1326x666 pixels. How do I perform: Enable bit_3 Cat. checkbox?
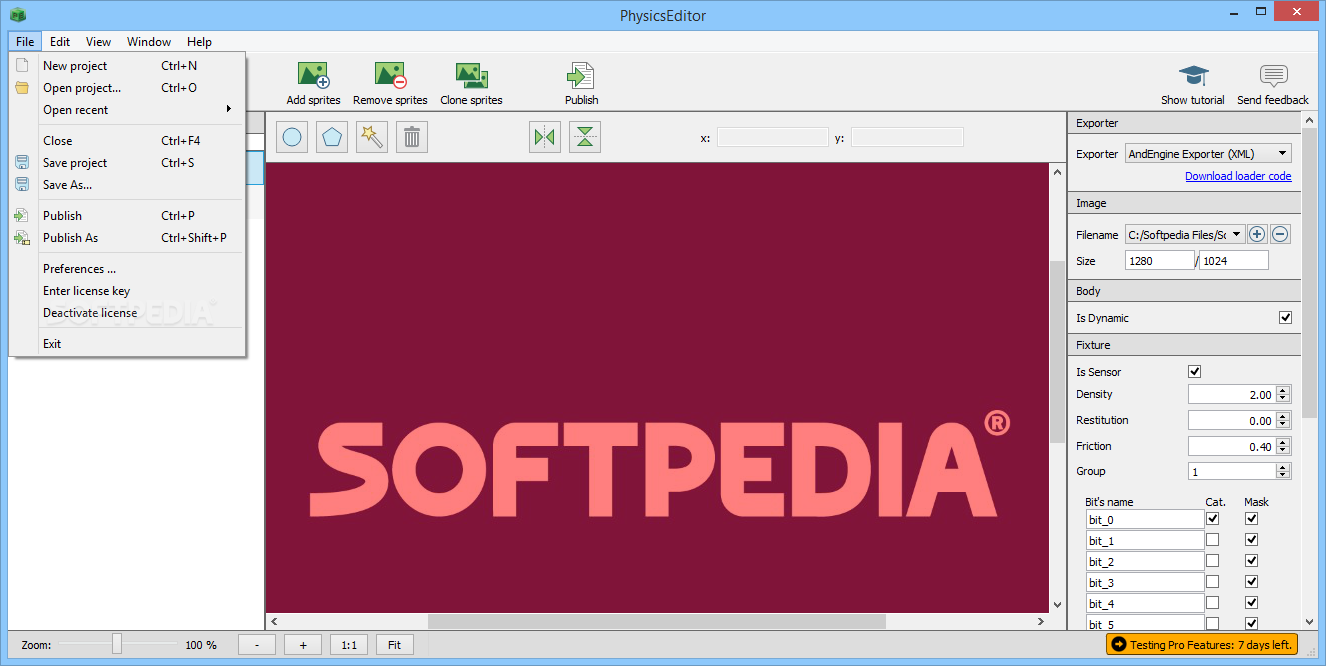click(x=1213, y=582)
